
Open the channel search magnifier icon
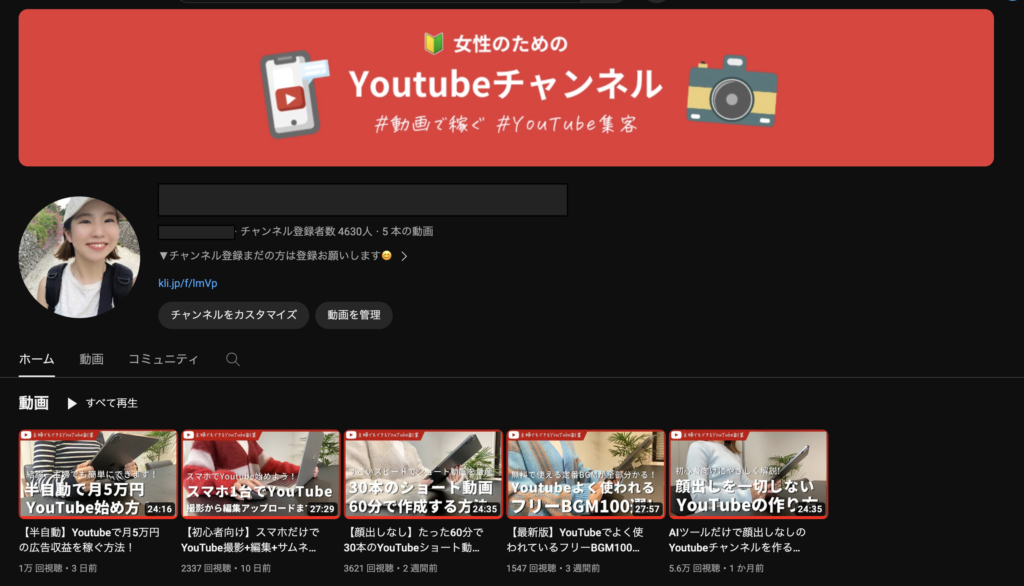coord(232,359)
